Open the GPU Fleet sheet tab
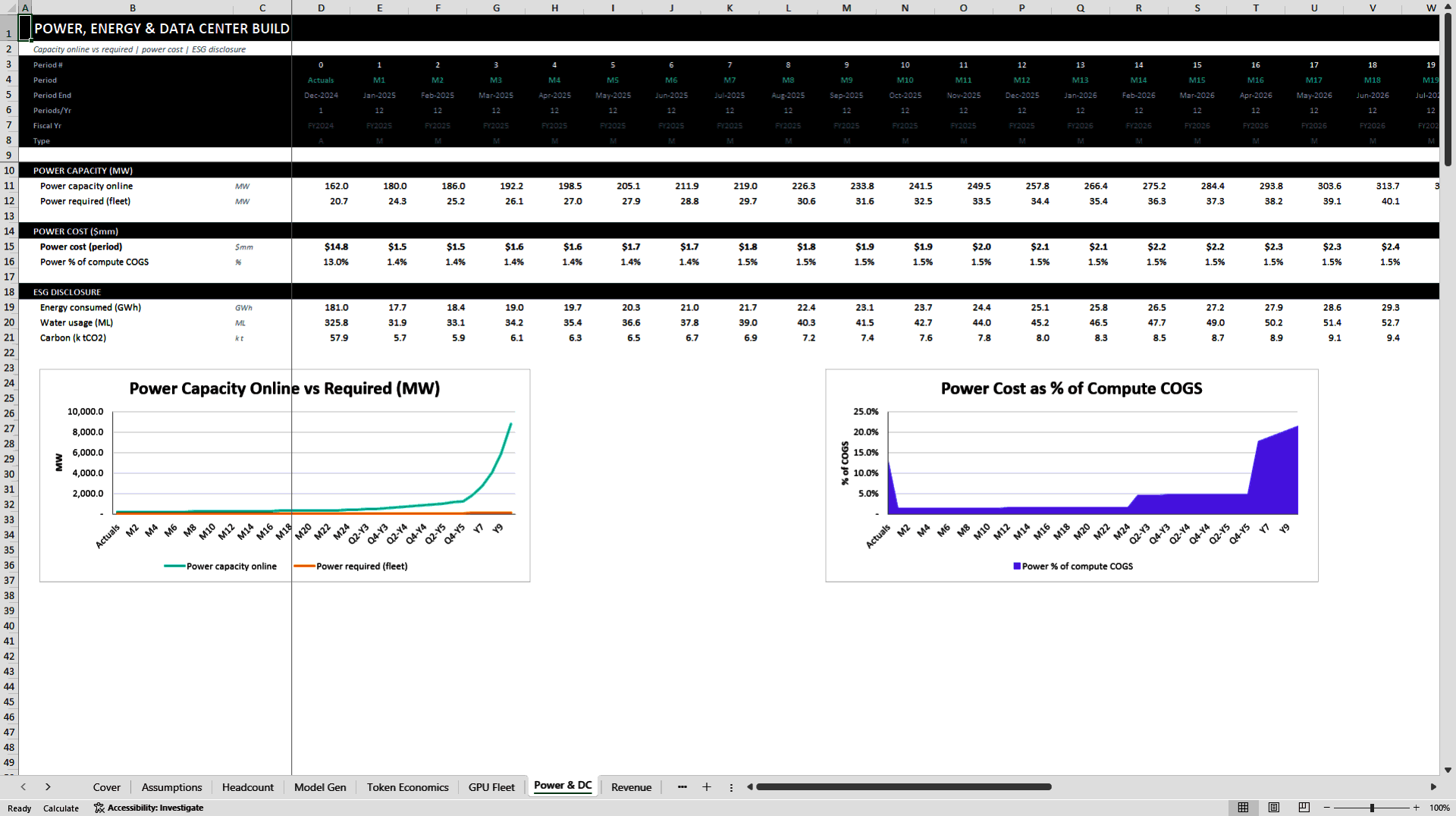Viewport: 1456px width, 816px height. [x=491, y=787]
